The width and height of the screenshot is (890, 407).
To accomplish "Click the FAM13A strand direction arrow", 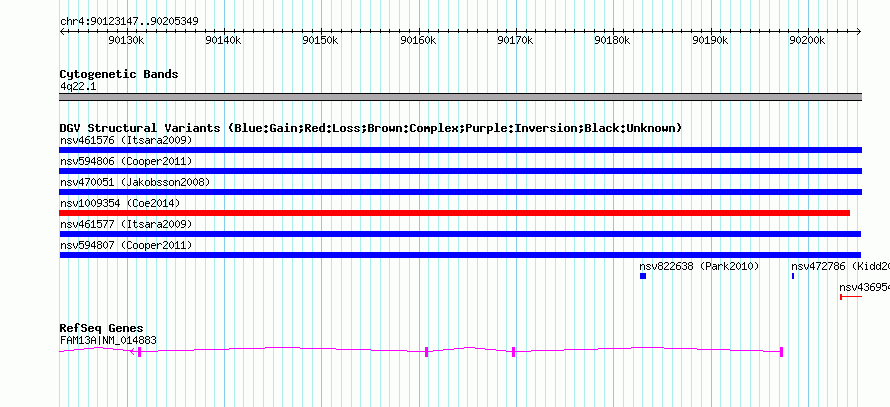I will pyautogui.click(x=133, y=352).
